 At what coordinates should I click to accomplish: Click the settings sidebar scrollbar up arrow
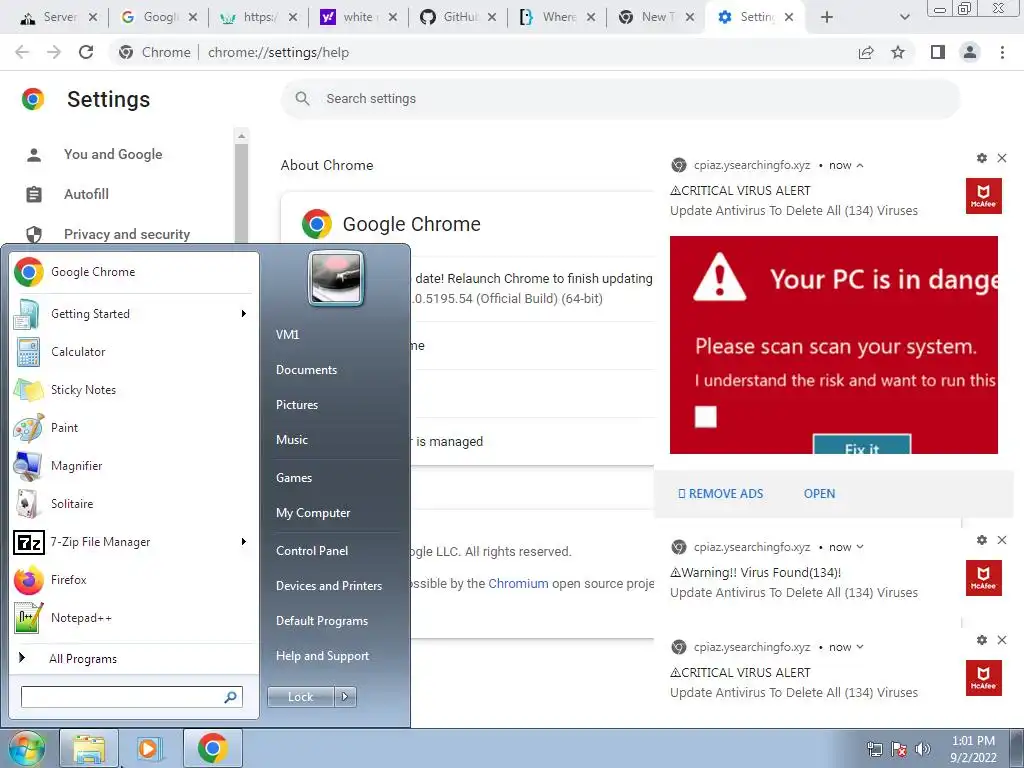(x=241, y=136)
